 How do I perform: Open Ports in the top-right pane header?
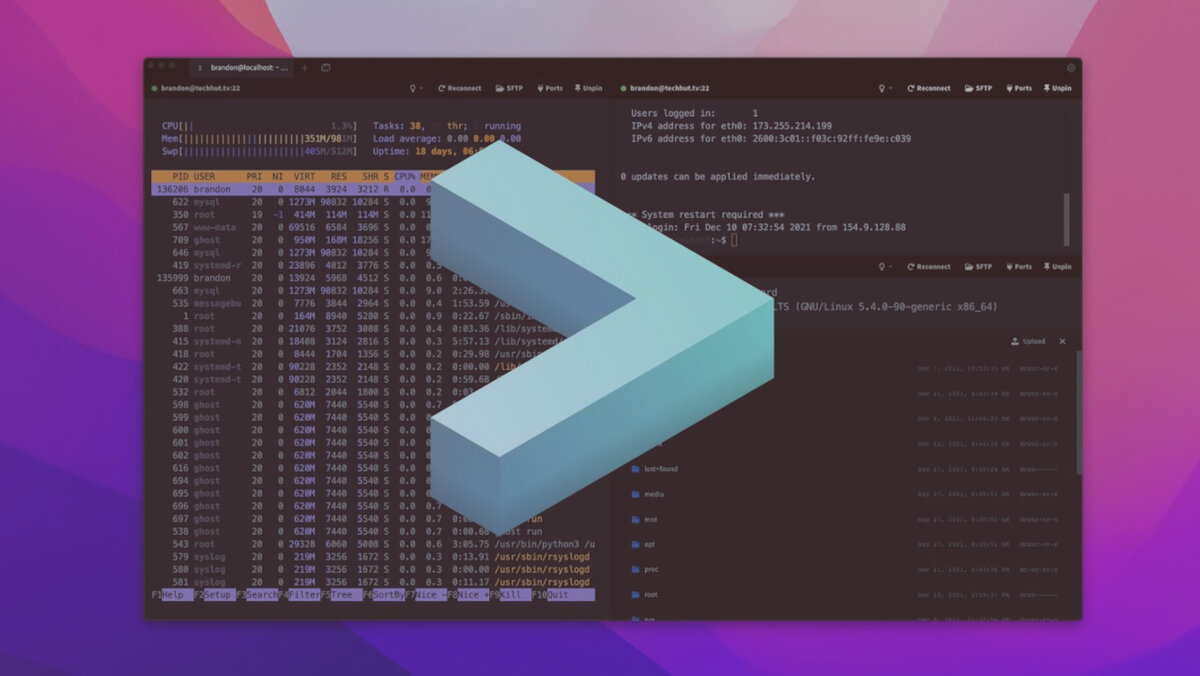pyautogui.click(x=1019, y=88)
